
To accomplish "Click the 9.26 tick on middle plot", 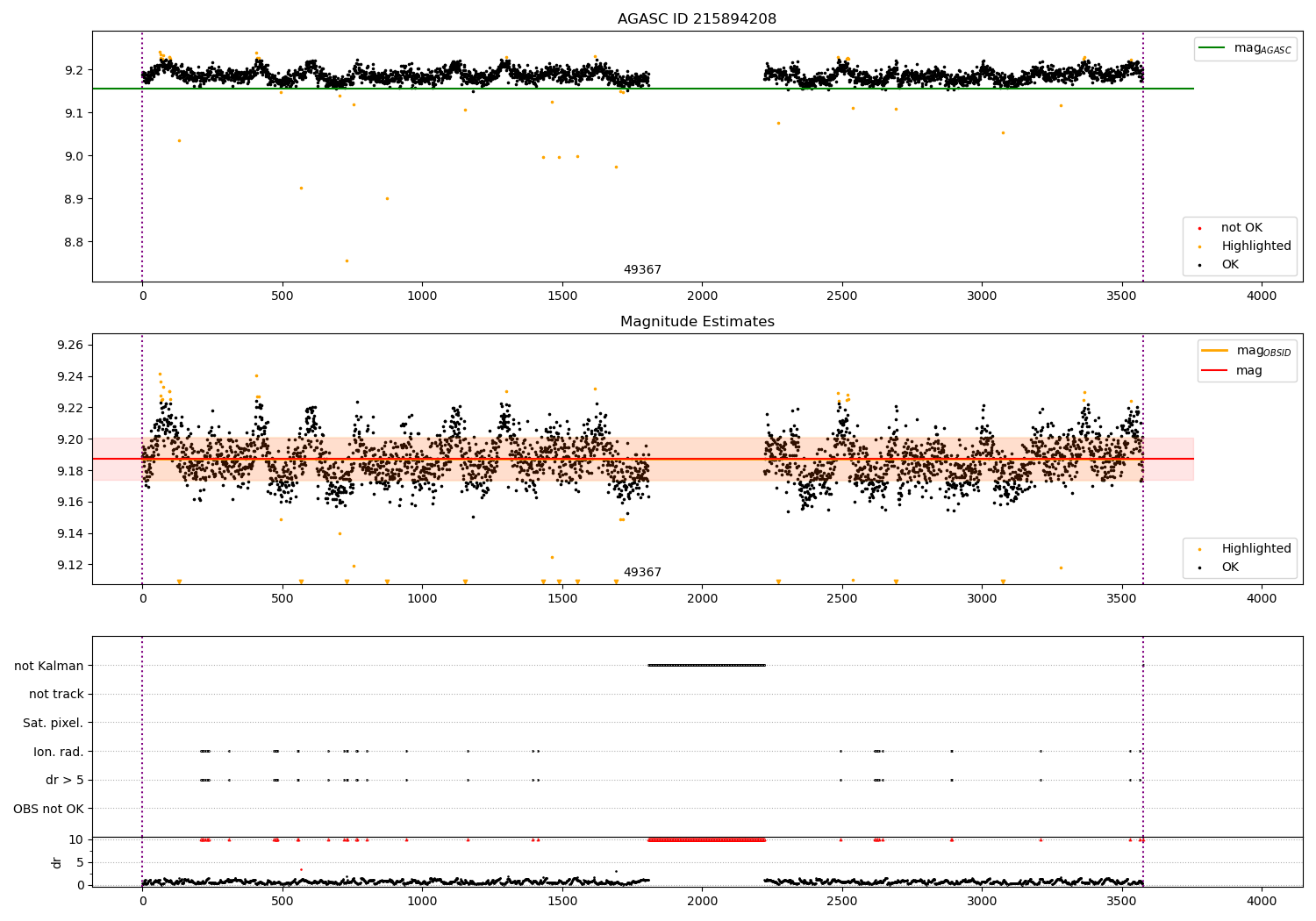I will [70, 345].
